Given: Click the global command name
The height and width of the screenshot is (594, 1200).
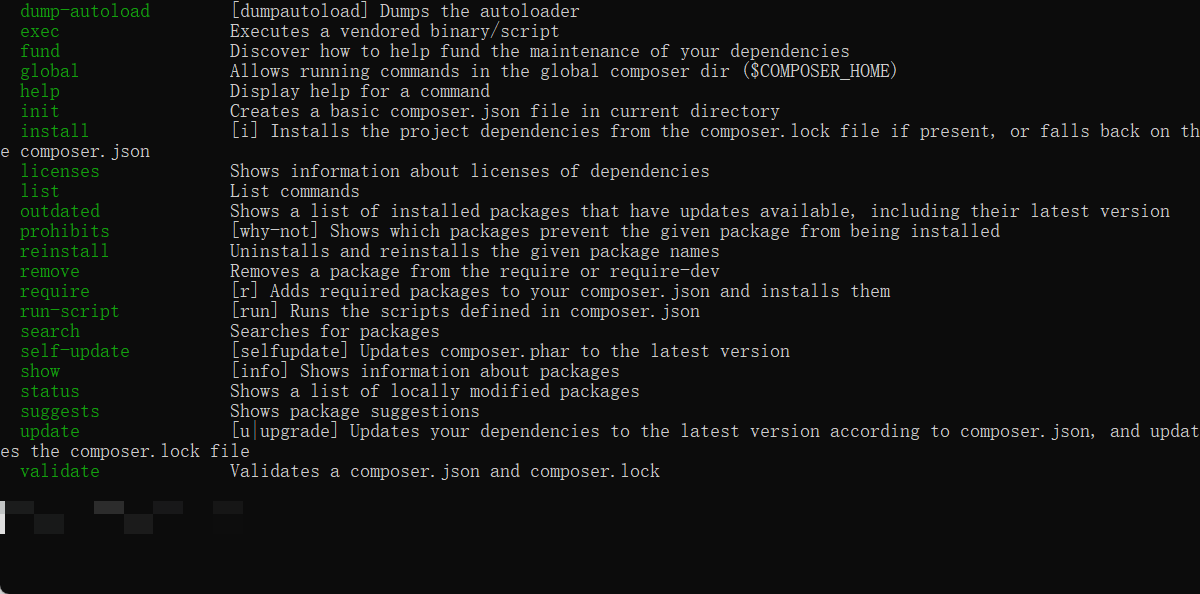Looking at the screenshot, I should point(49,72).
